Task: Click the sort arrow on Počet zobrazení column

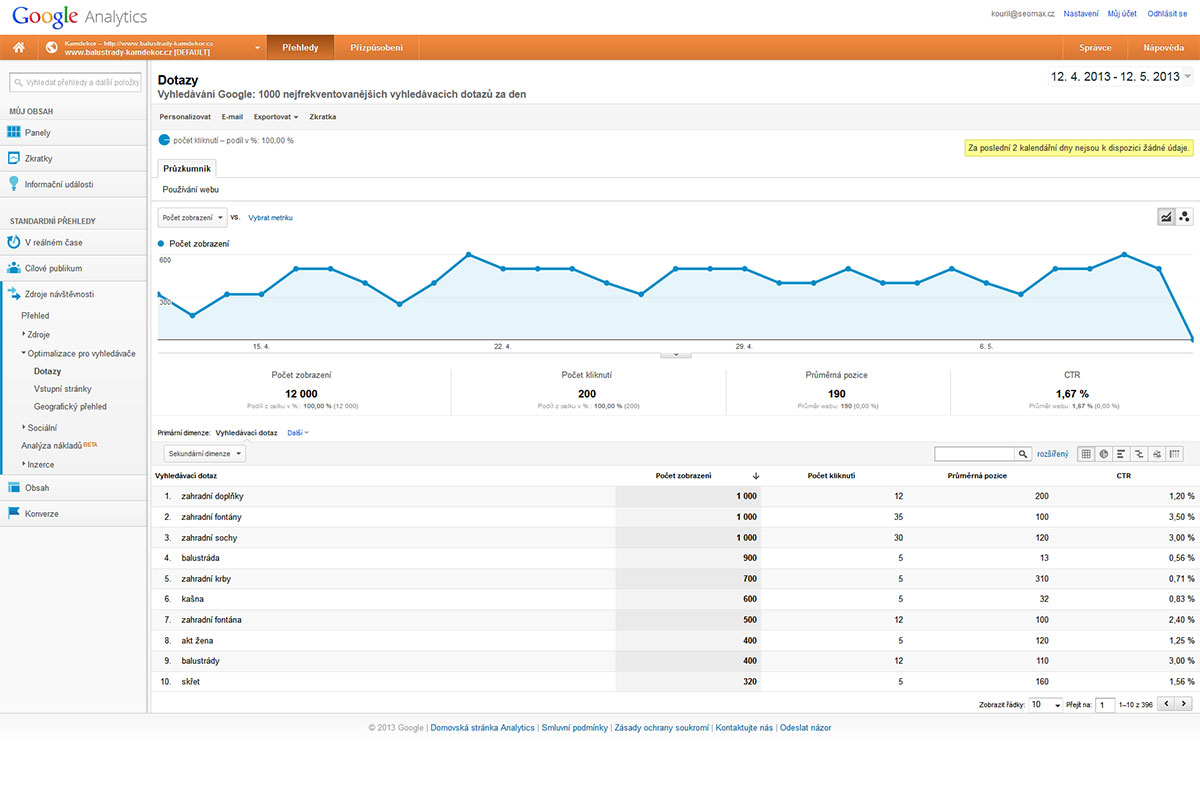Action: (x=755, y=476)
